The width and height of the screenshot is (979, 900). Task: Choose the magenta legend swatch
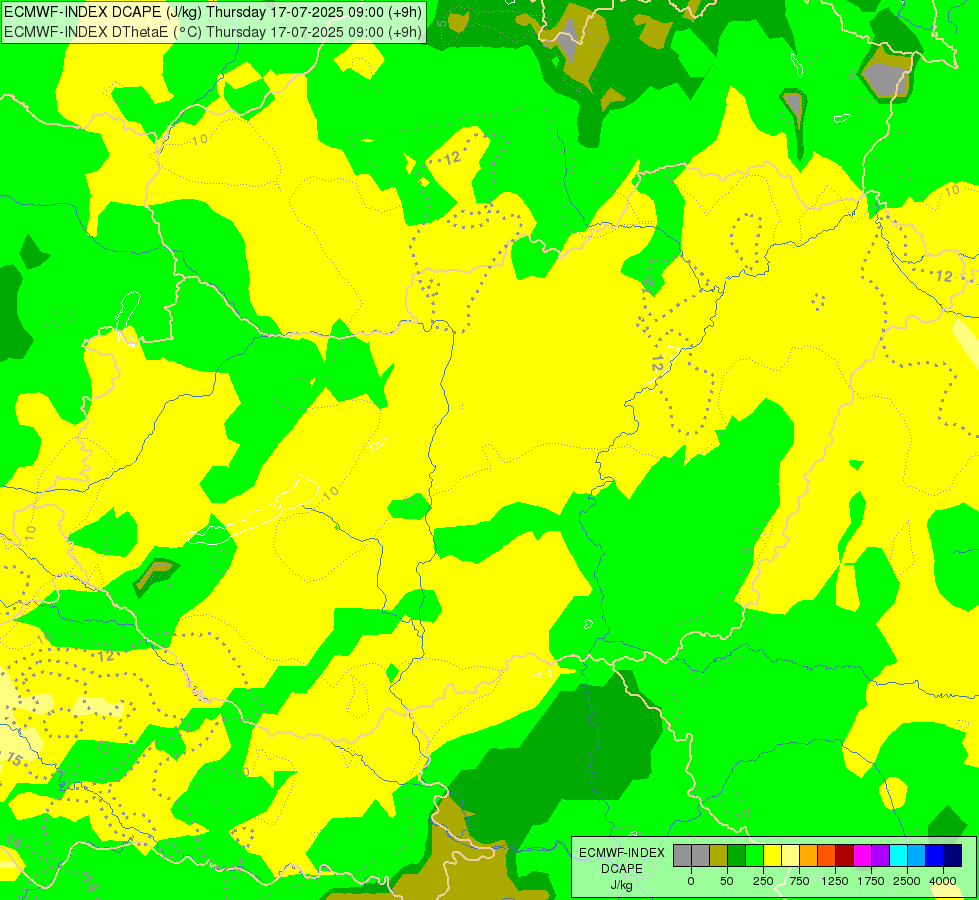click(863, 856)
